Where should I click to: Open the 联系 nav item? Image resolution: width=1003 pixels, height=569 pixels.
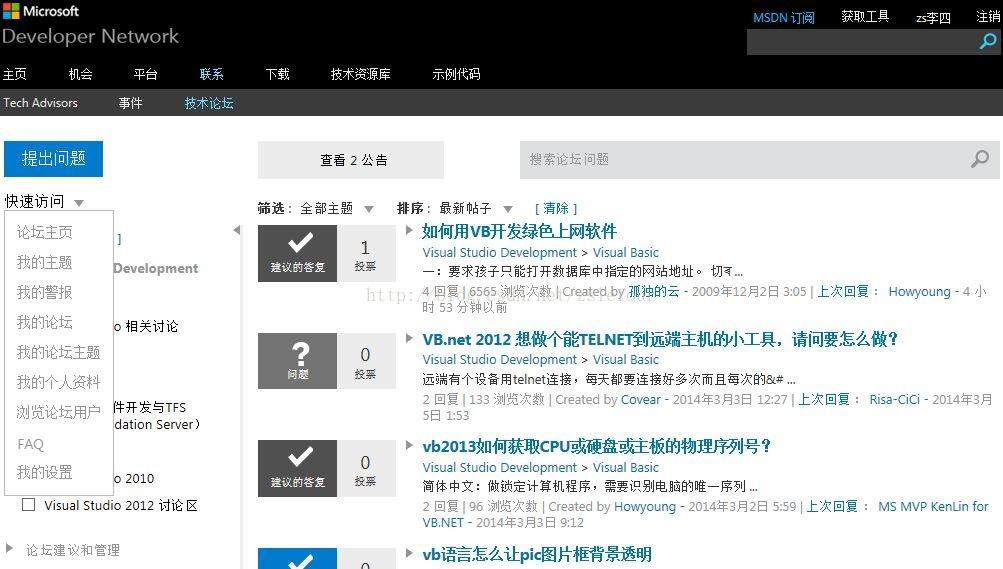(x=212, y=74)
